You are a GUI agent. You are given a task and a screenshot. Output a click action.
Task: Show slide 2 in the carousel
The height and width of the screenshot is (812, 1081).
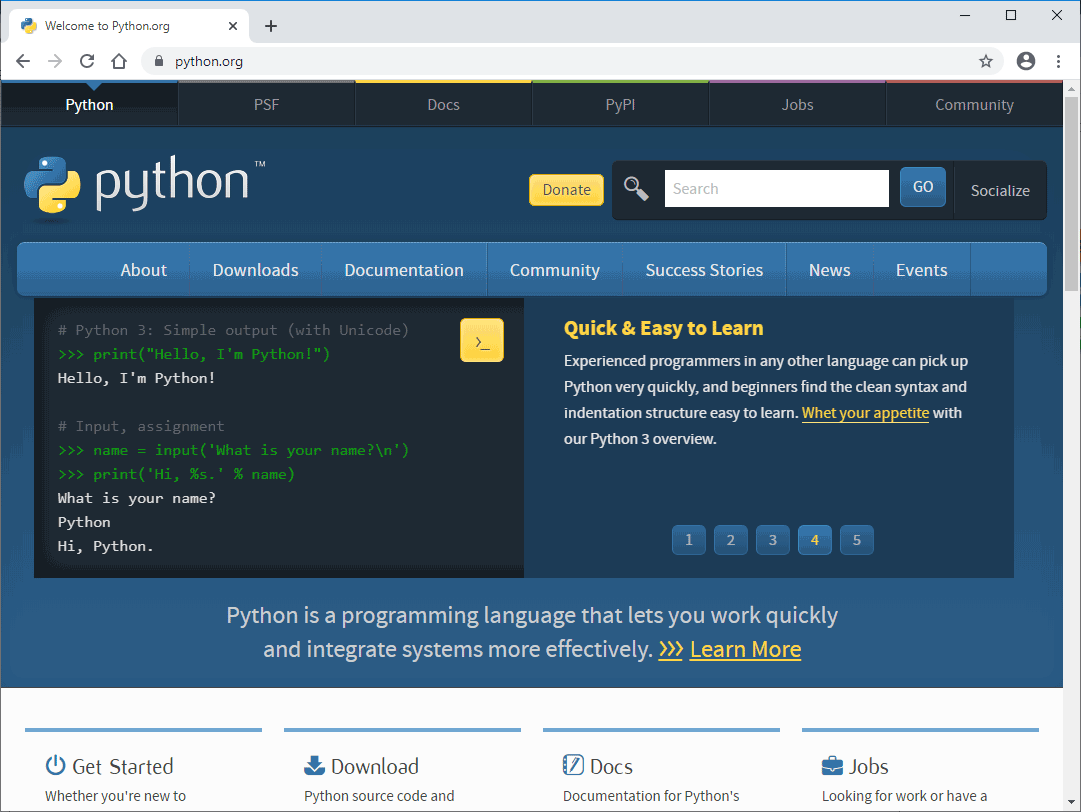(x=731, y=540)
